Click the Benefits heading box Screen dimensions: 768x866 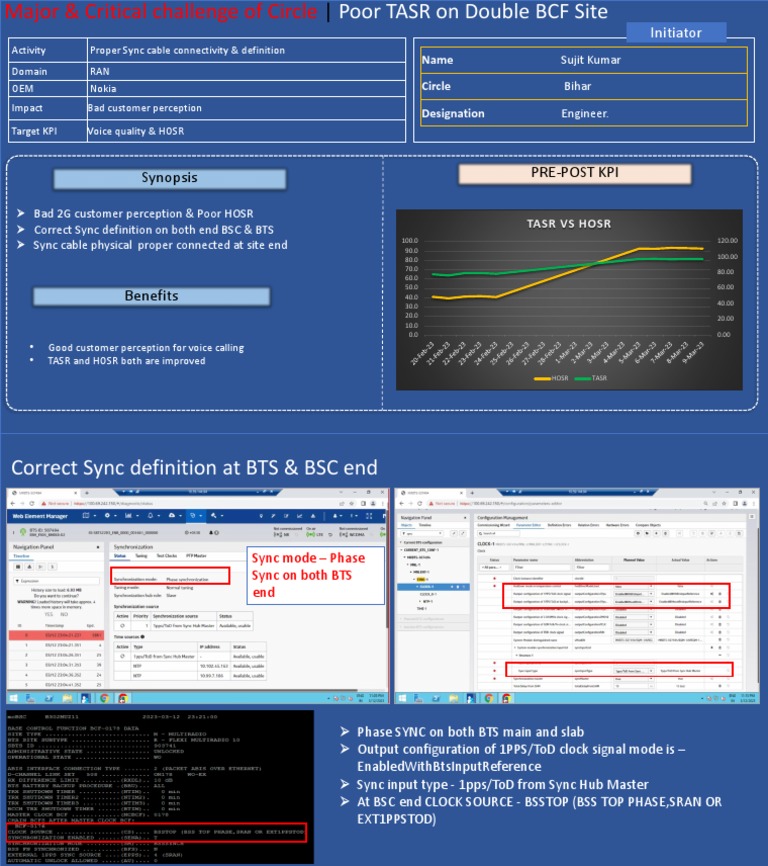(151, 295)
